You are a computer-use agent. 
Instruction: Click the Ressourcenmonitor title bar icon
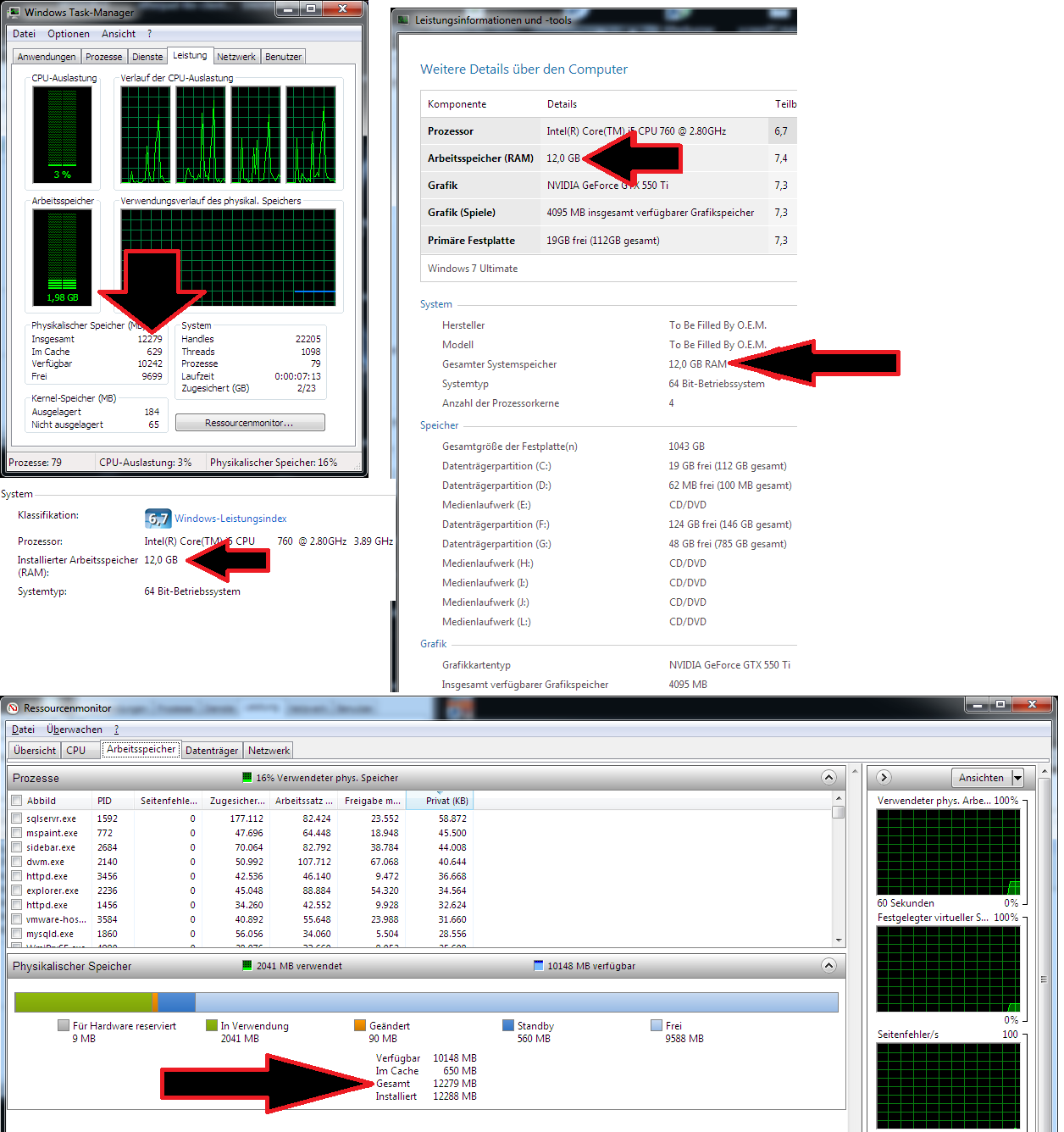click(x=13, y=707)
